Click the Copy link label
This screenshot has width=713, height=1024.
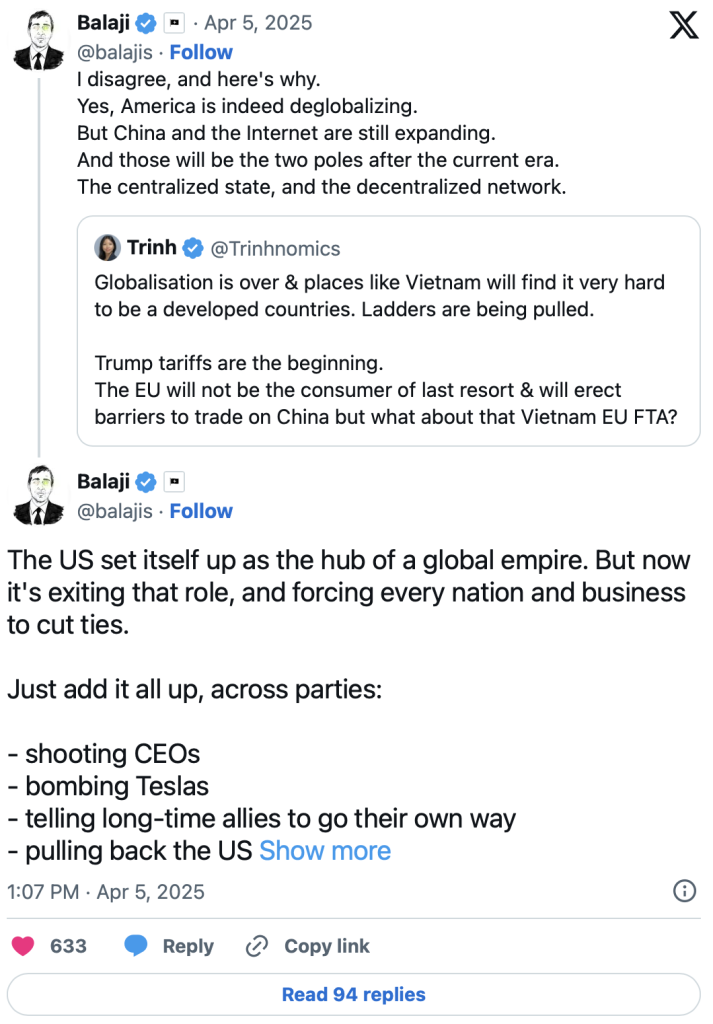[327, 946]
